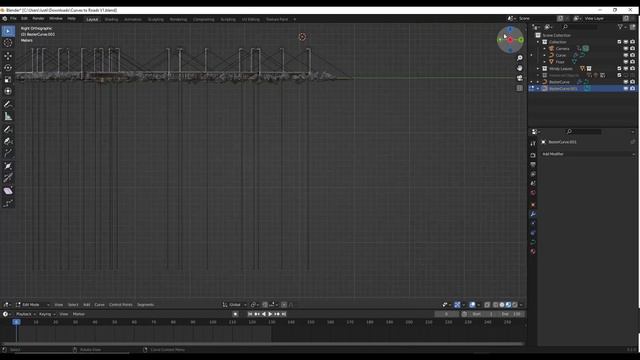Select the Annotate tool
Image resolution: width=640 pixels, height=360 pixels.
[x=8, y=104]
